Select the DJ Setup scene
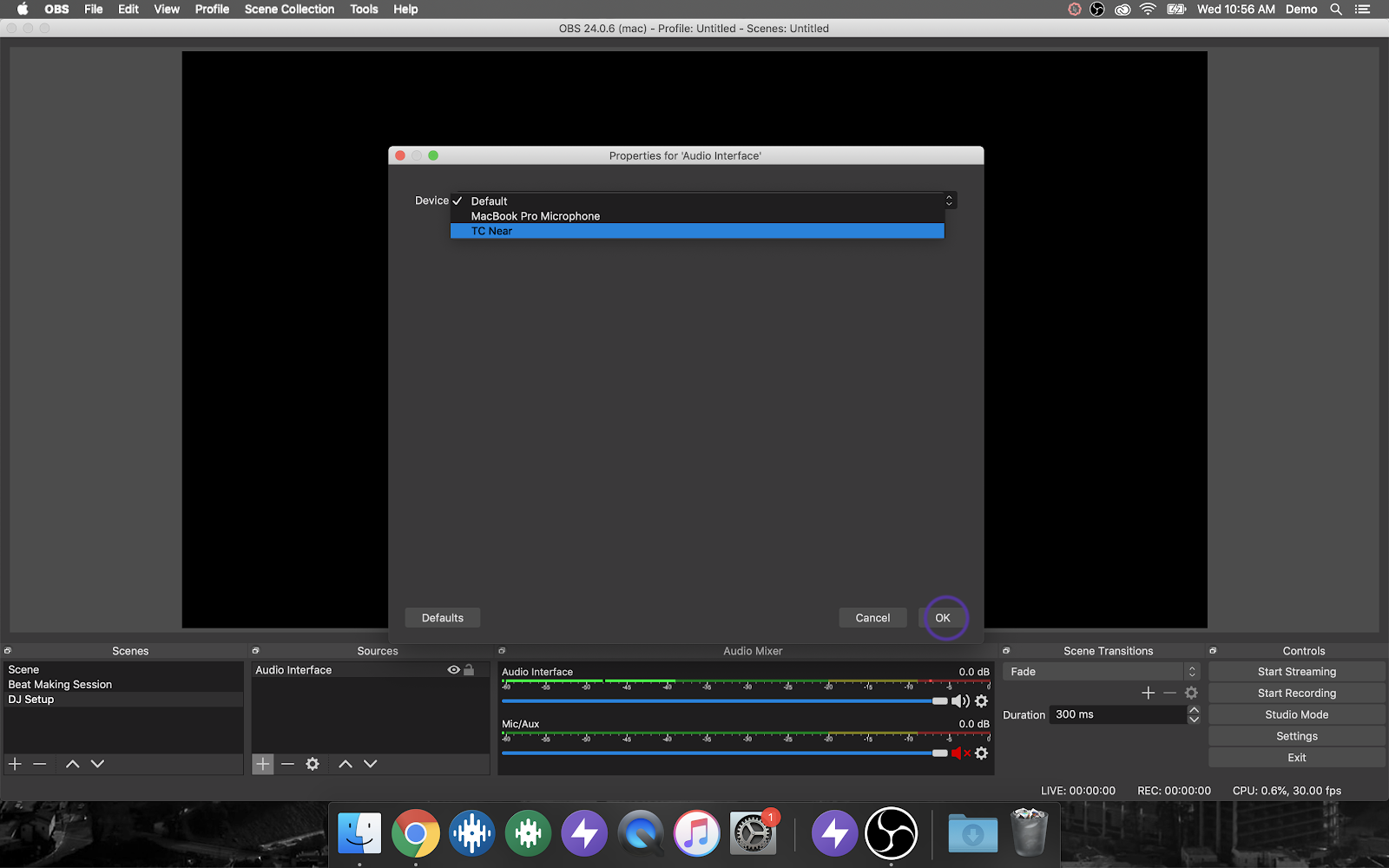 (123, 700)
